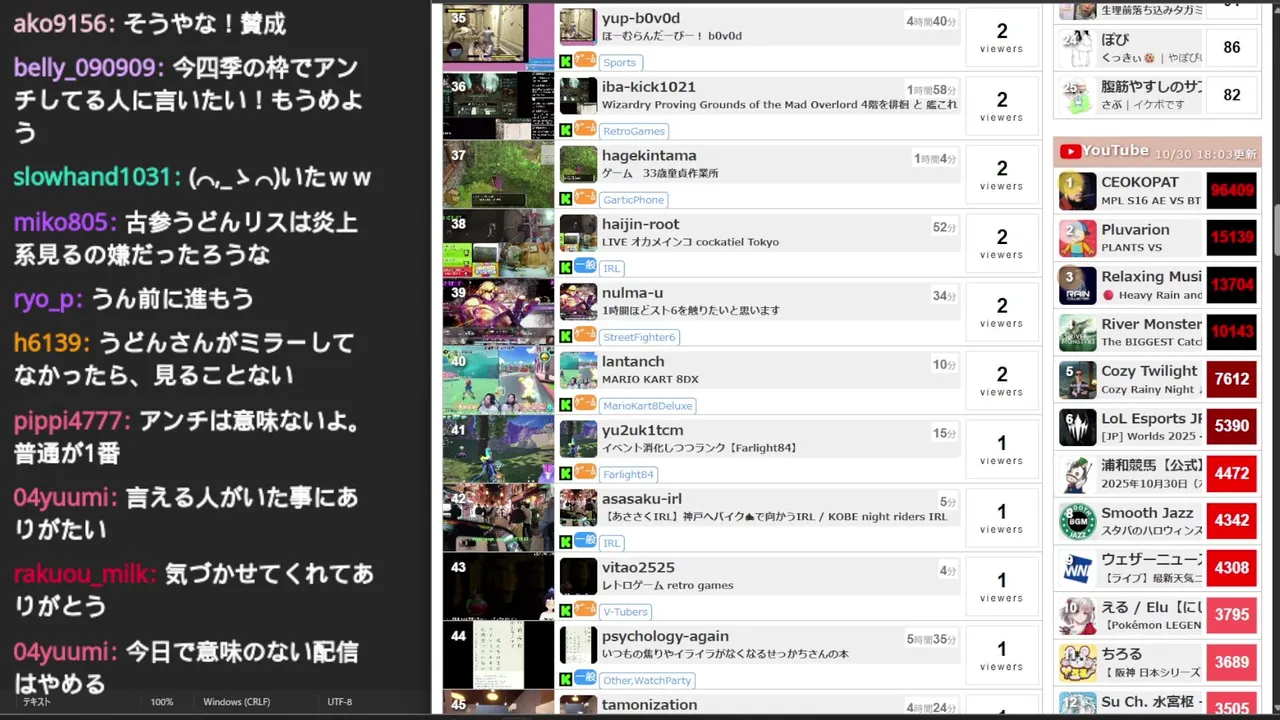
Task: Select the Other,WatchParty category tag
Action: 647,680
